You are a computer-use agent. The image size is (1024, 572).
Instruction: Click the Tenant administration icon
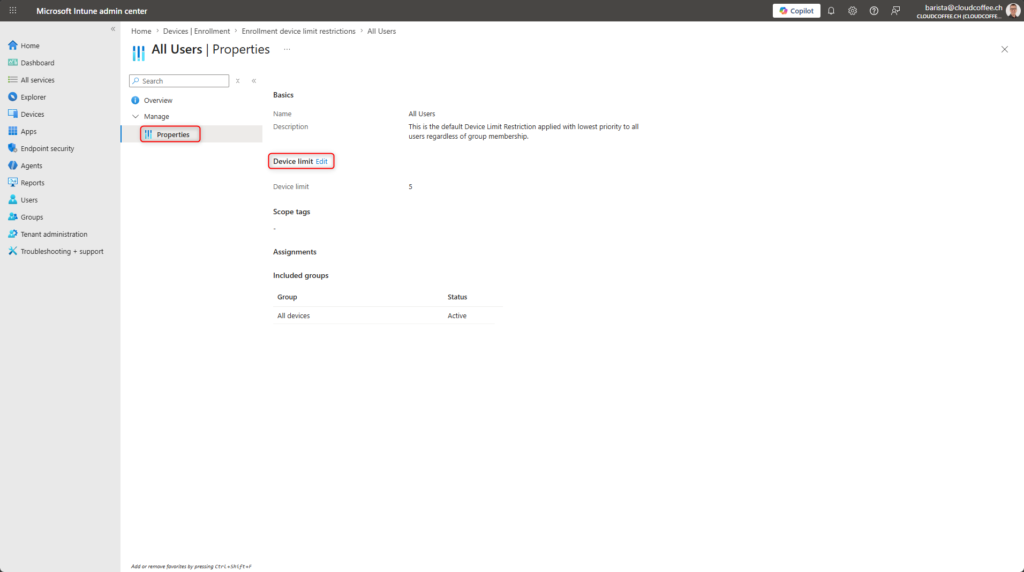[x=12, y=234]
